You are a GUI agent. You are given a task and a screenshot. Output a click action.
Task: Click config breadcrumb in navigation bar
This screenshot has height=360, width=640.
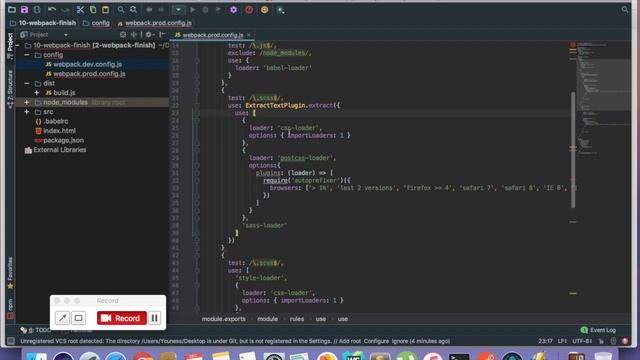pyautogui.click(x=96, y=23)
